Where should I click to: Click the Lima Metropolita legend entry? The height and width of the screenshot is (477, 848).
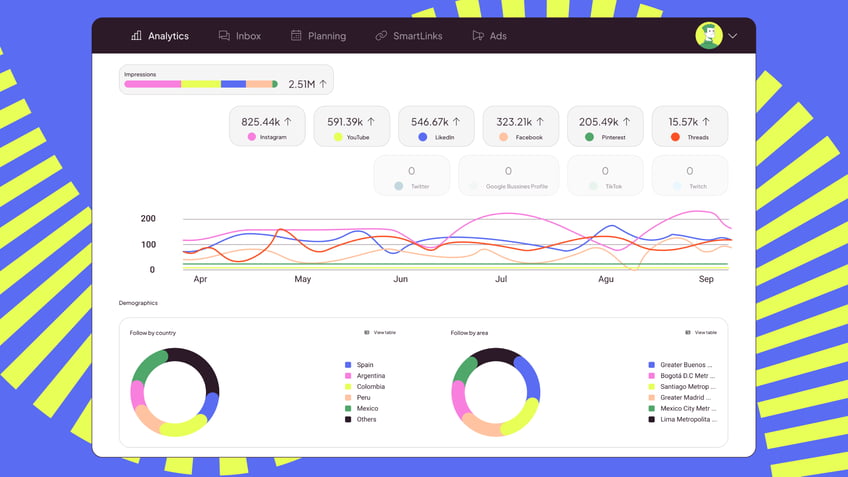click(683, 419)
